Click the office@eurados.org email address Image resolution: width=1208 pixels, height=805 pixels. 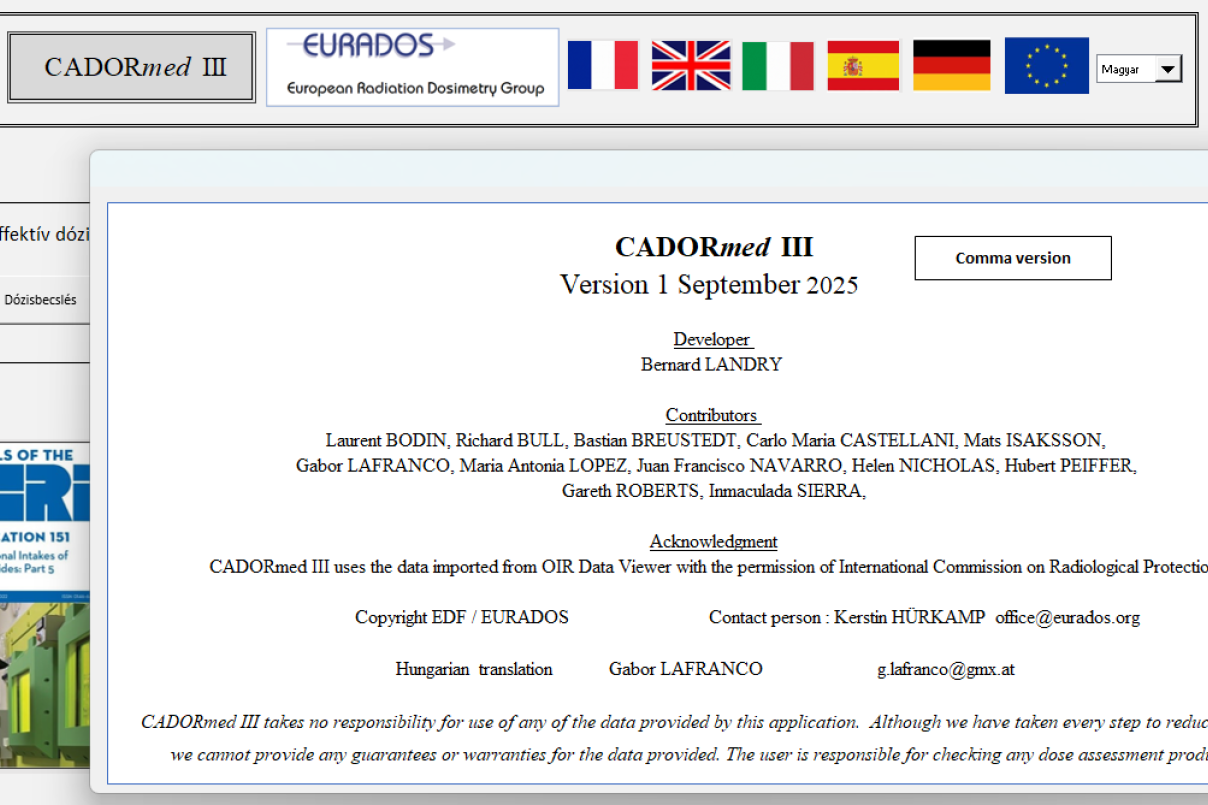tap(1067, 617)
